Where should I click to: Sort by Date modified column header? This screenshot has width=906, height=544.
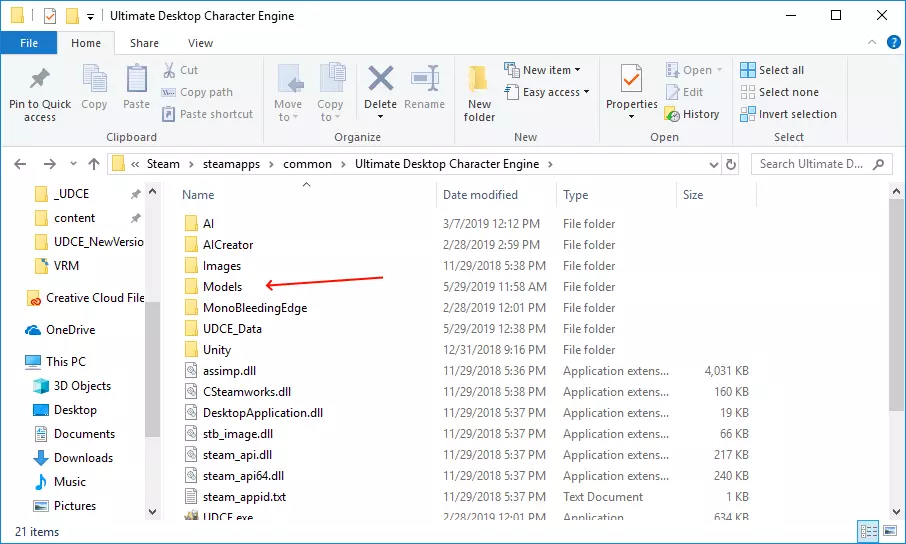coord(480,195)
